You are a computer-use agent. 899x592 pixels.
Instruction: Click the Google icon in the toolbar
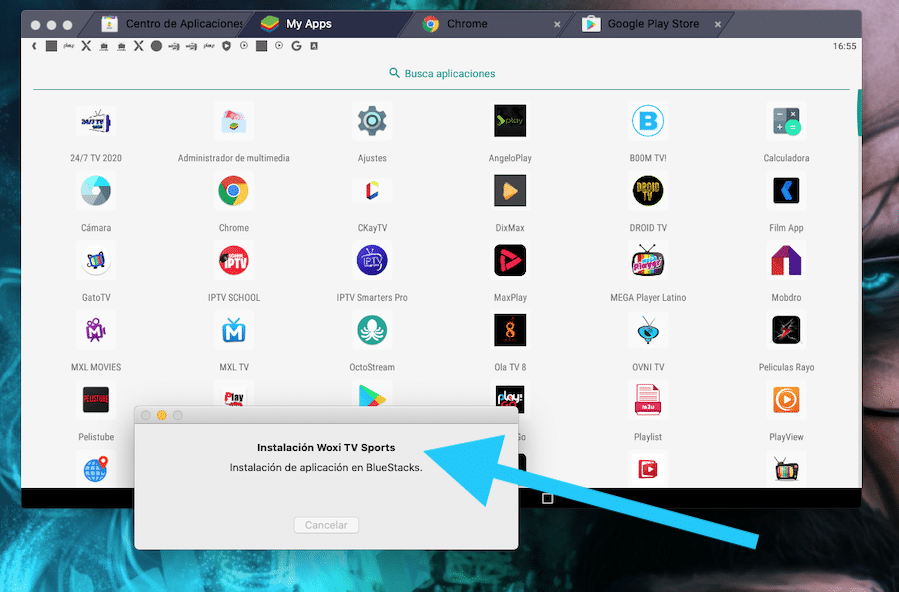point(296,45)
